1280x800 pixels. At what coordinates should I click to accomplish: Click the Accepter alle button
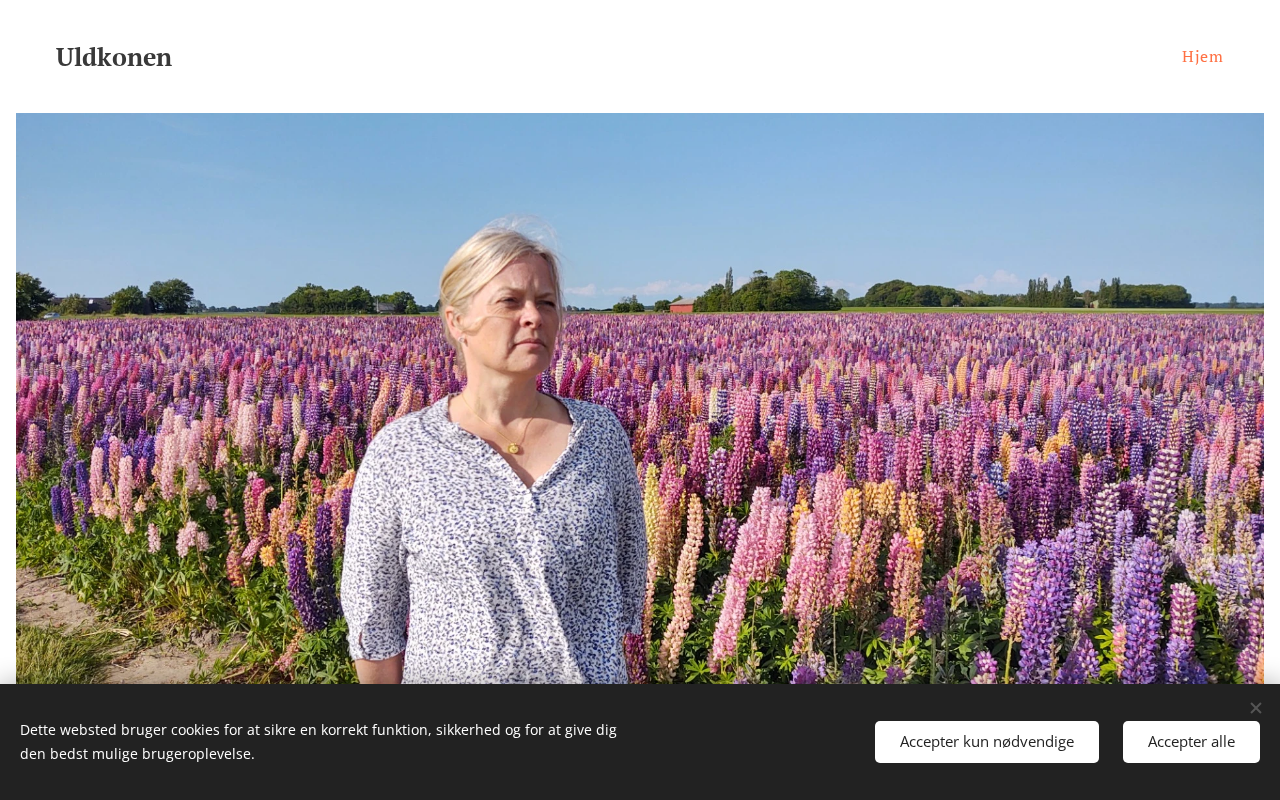point(1191,742)
